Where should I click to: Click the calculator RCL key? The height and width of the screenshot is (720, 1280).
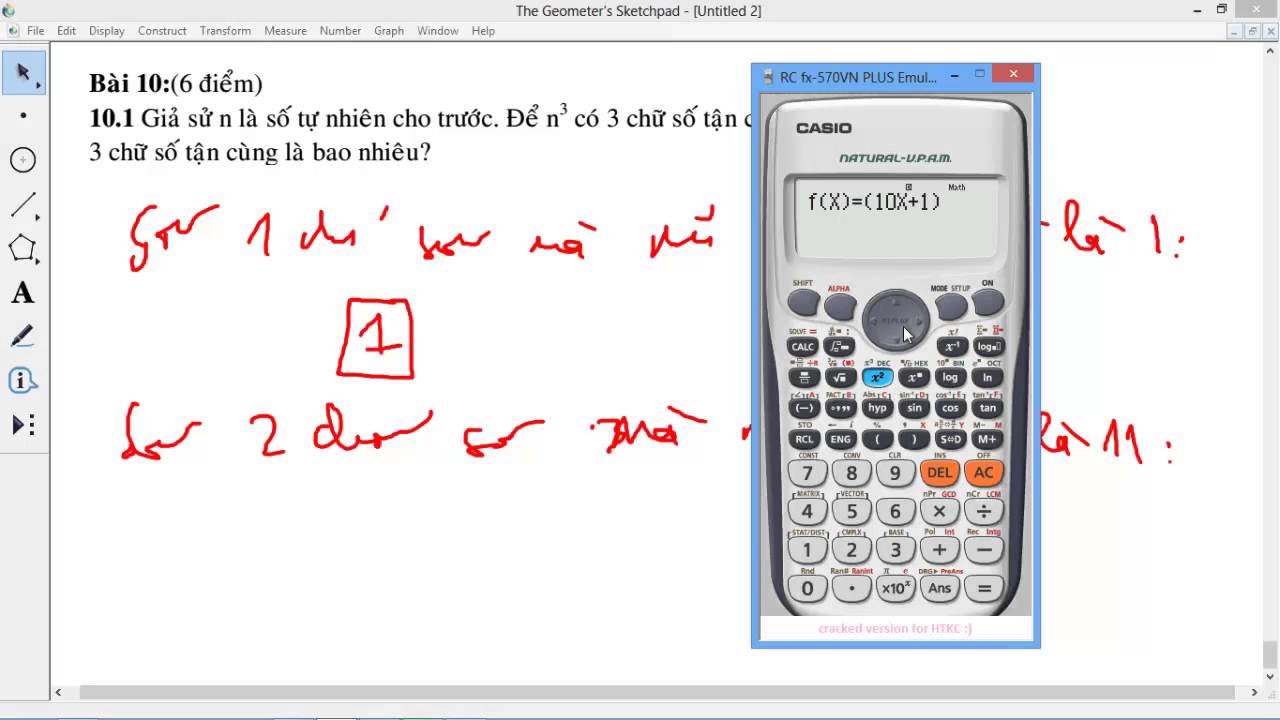803,439
